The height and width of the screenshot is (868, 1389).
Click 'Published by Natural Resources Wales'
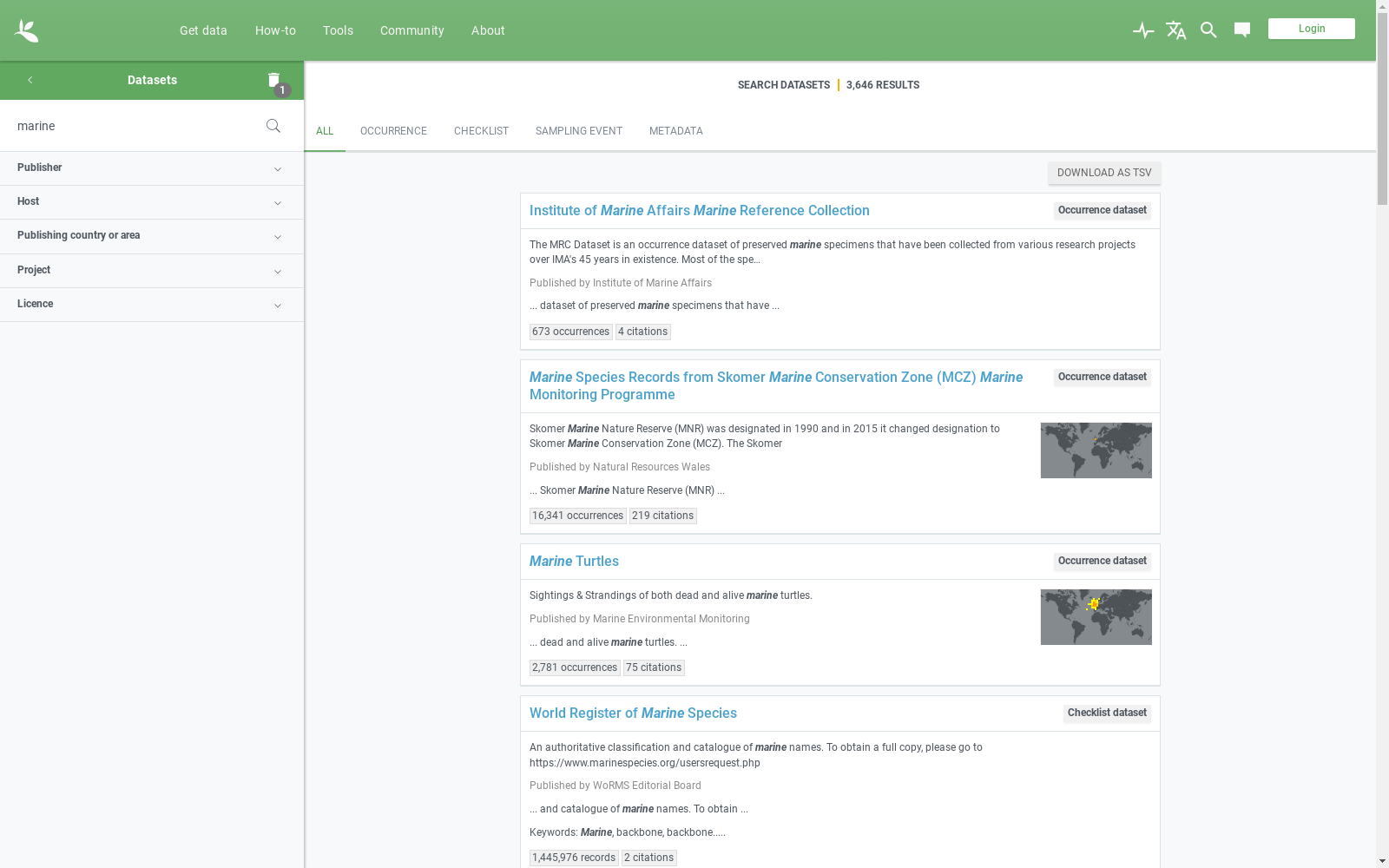pos(620,467)
